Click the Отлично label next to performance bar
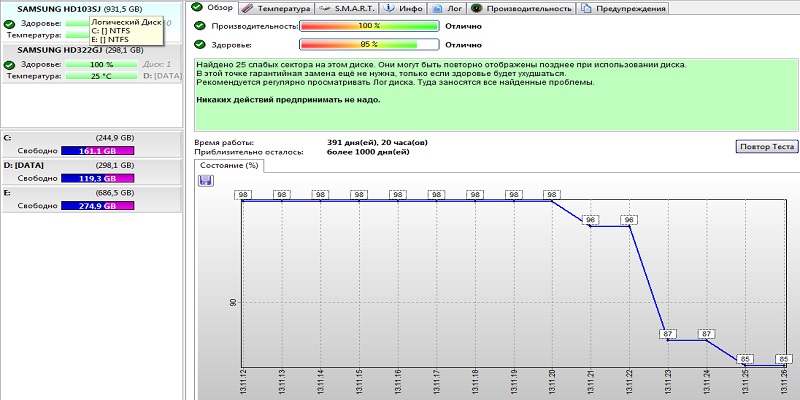The image size is (800, 400). 463,26
